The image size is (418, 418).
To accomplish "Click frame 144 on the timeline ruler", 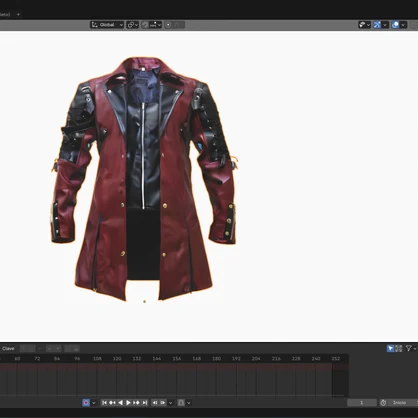I will pos(157,359).
